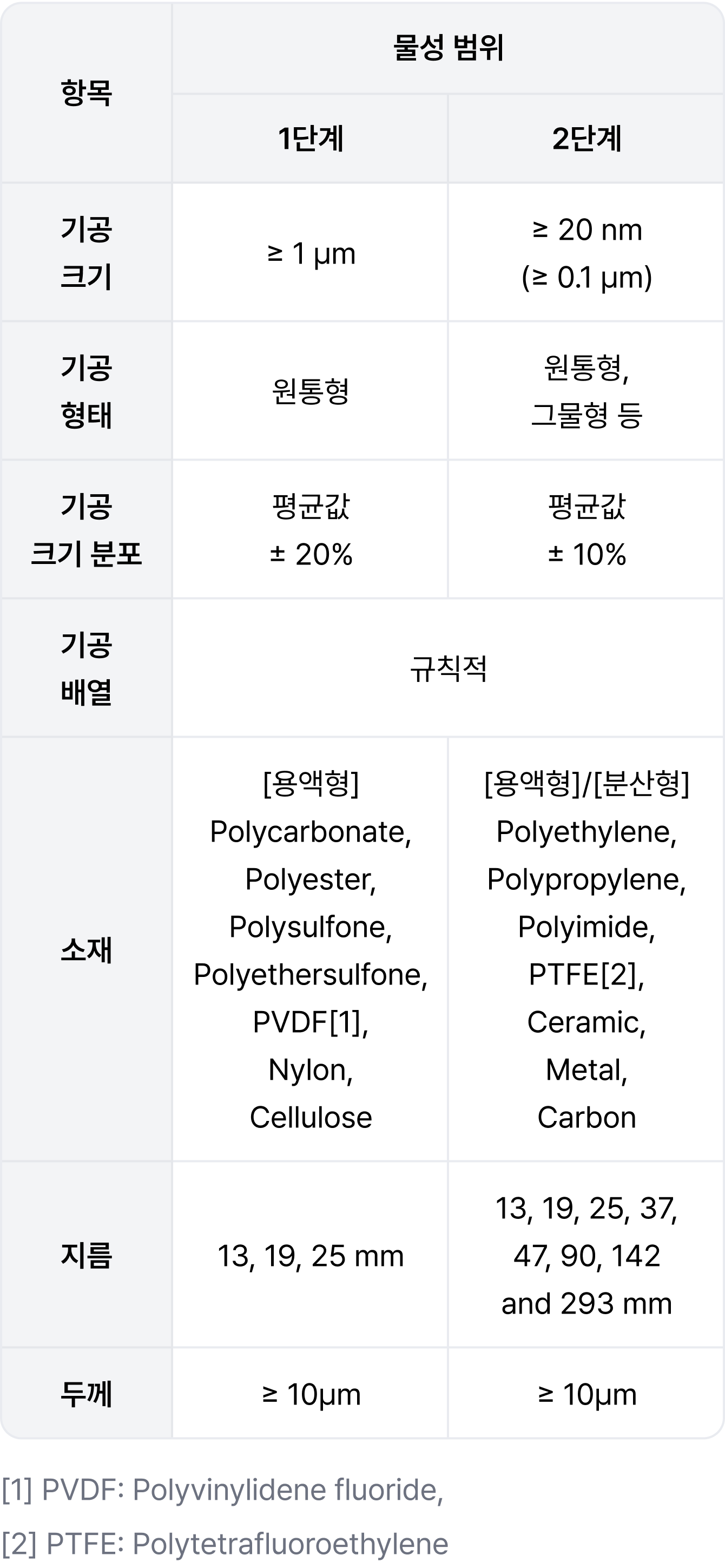
Task: Click the ≥ 20 nm cell
Action: coord(586,253)
